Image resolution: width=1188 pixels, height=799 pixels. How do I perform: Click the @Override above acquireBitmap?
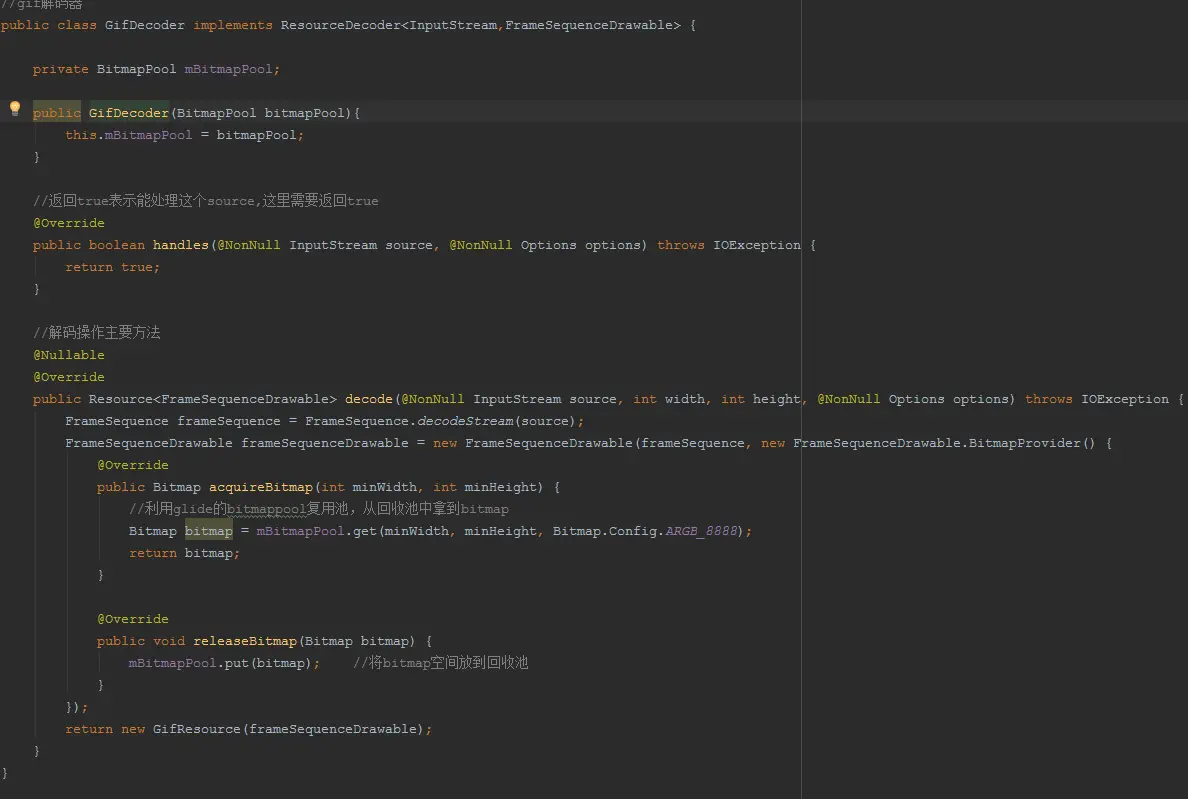(133, 465)
